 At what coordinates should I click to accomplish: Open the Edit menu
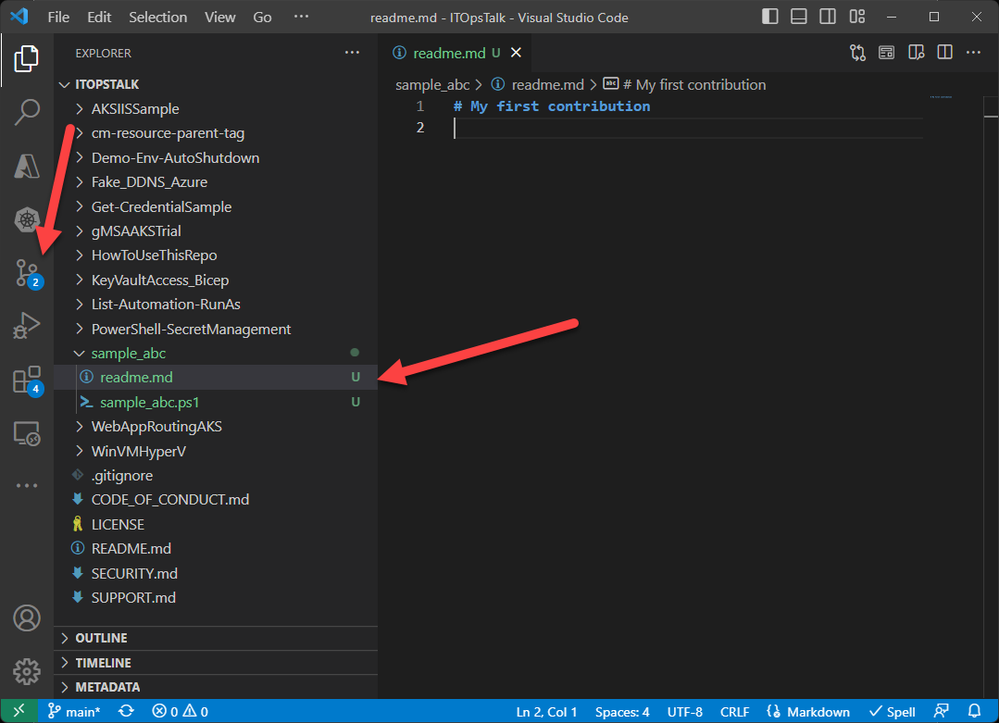[x=99, y=17]
